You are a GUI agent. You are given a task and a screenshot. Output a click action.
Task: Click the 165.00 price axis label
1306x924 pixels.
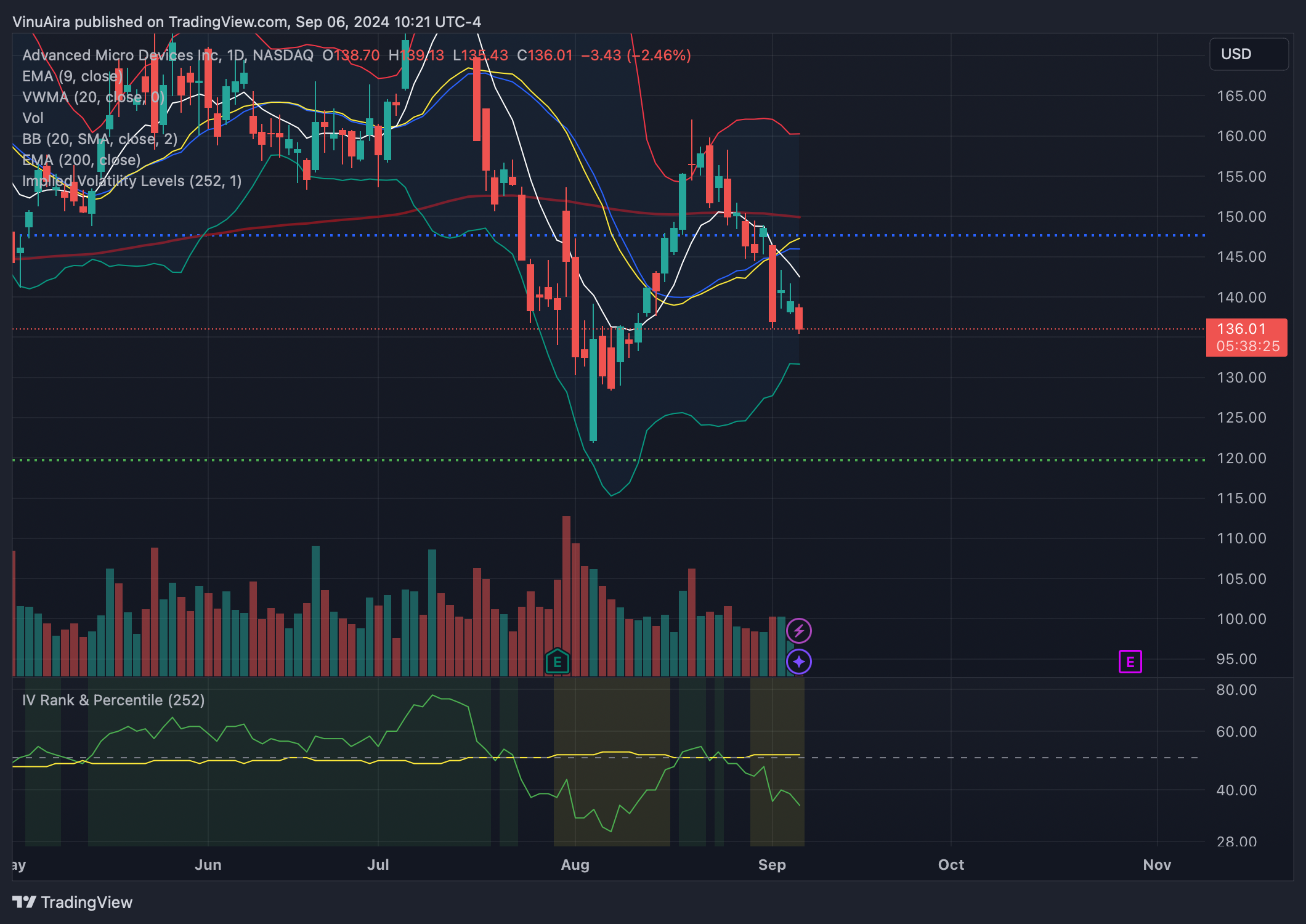pyautogui.click(x=1241, y=96)
